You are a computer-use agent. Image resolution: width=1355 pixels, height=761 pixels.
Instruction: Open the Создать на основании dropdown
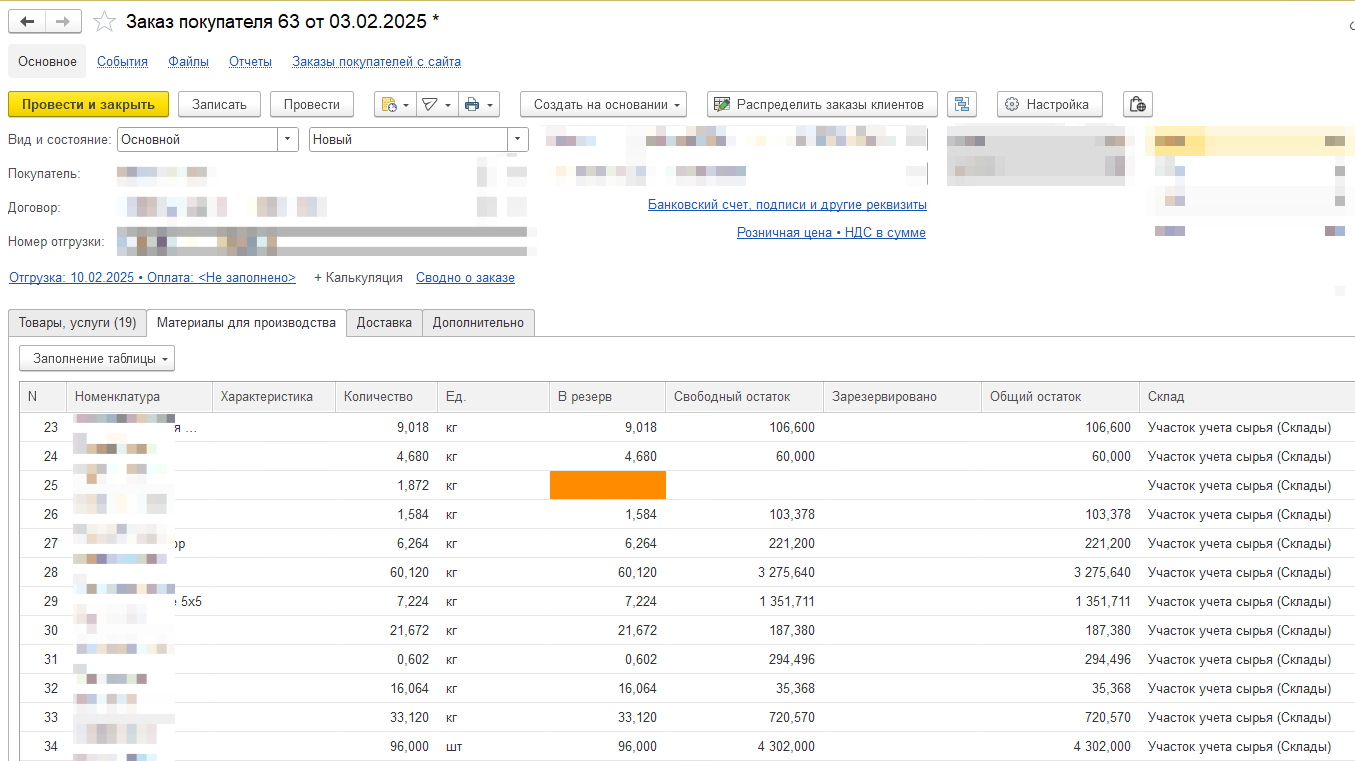tap(603, 104)
